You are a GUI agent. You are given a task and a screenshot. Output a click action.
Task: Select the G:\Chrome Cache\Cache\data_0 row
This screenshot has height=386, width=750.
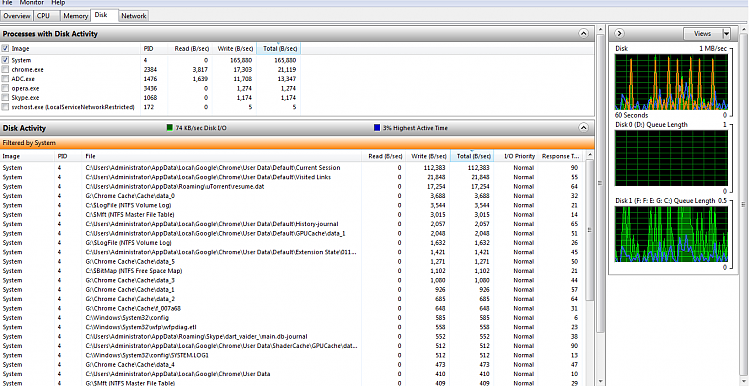click(x=292, y=196)
